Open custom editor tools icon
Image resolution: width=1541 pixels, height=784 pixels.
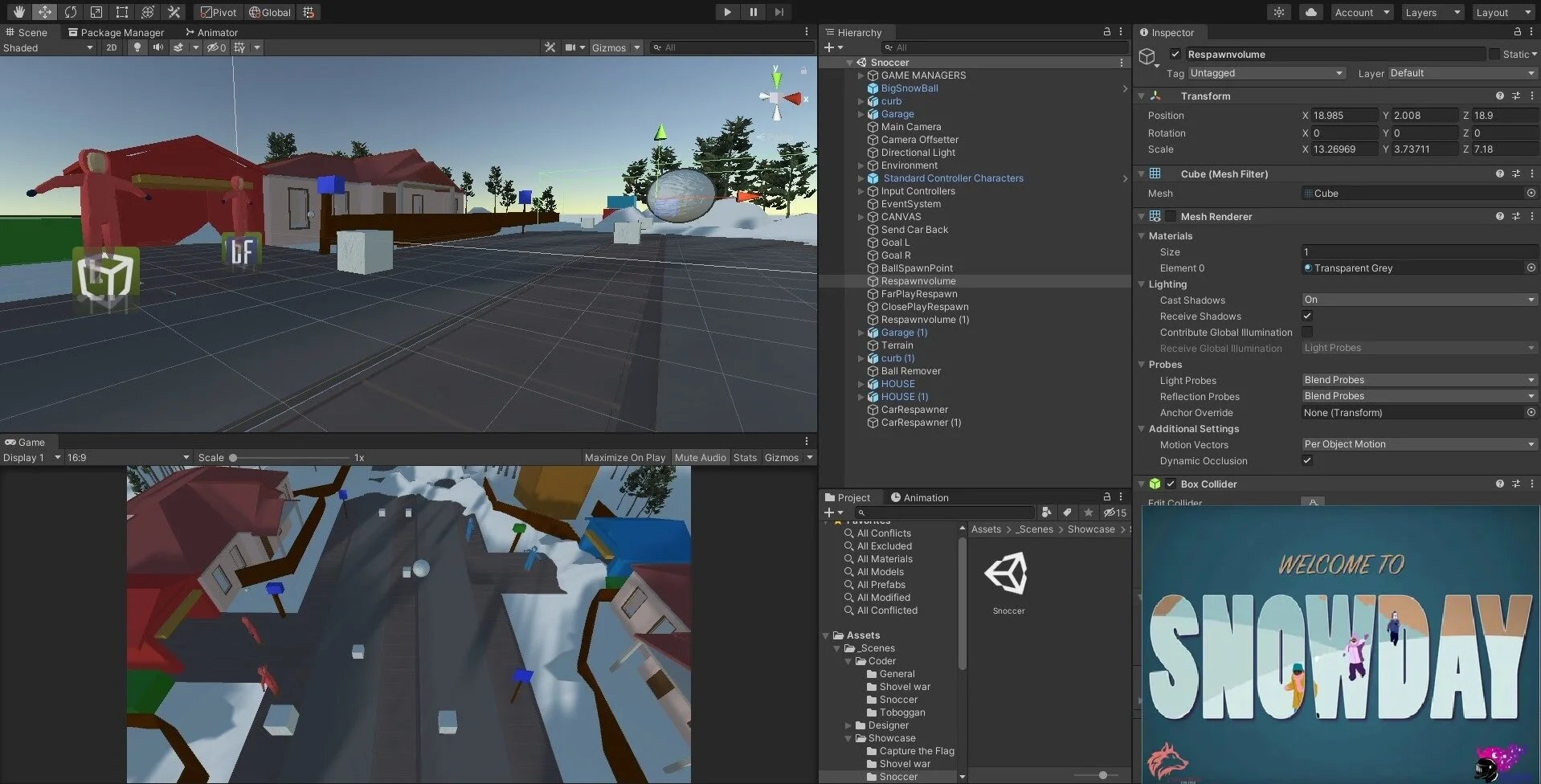pos(174,12)
